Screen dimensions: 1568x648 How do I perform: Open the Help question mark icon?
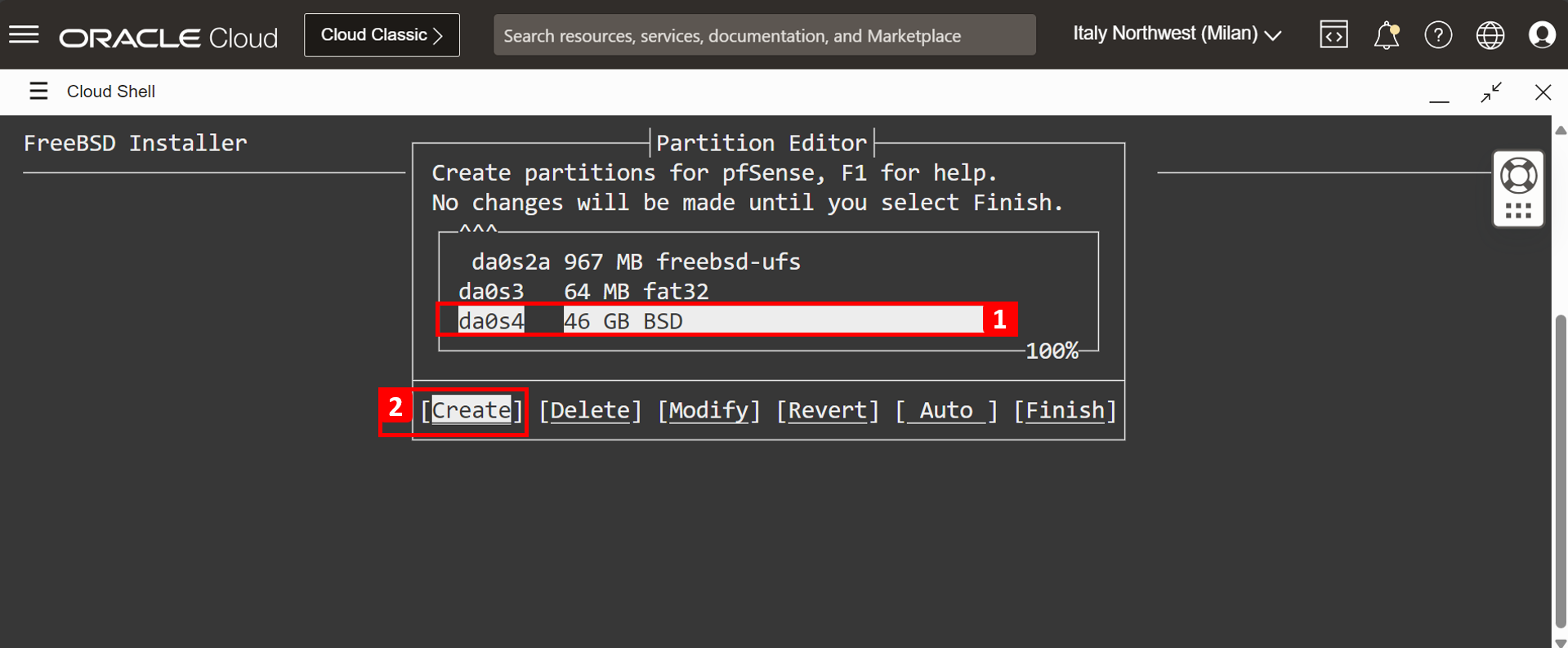[1438, 35]
